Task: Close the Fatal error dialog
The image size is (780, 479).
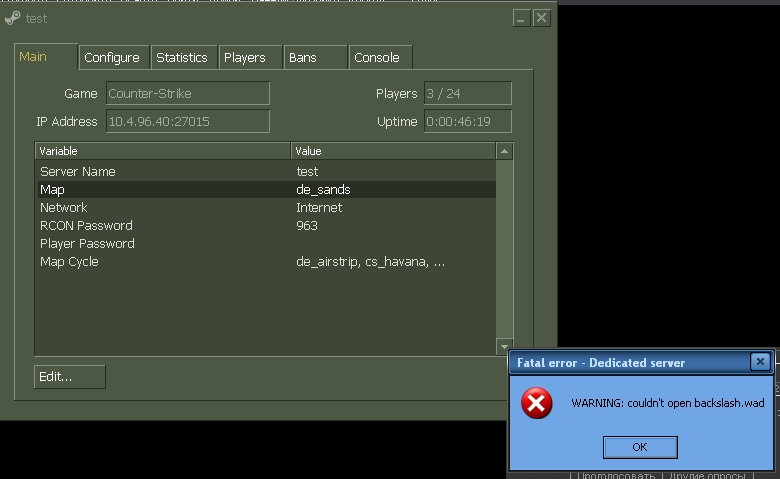Action: [760, 362]
